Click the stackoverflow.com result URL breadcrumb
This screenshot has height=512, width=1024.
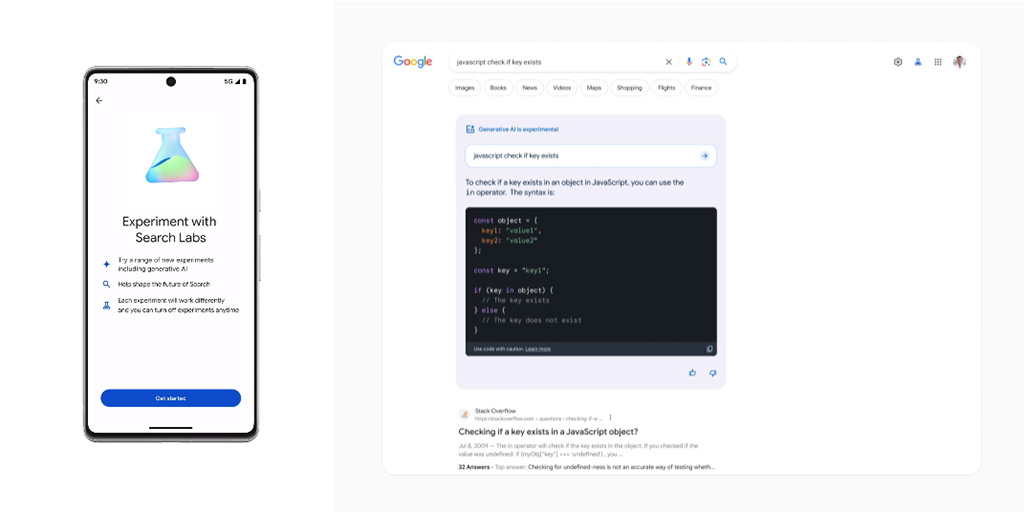click(539, 418)
